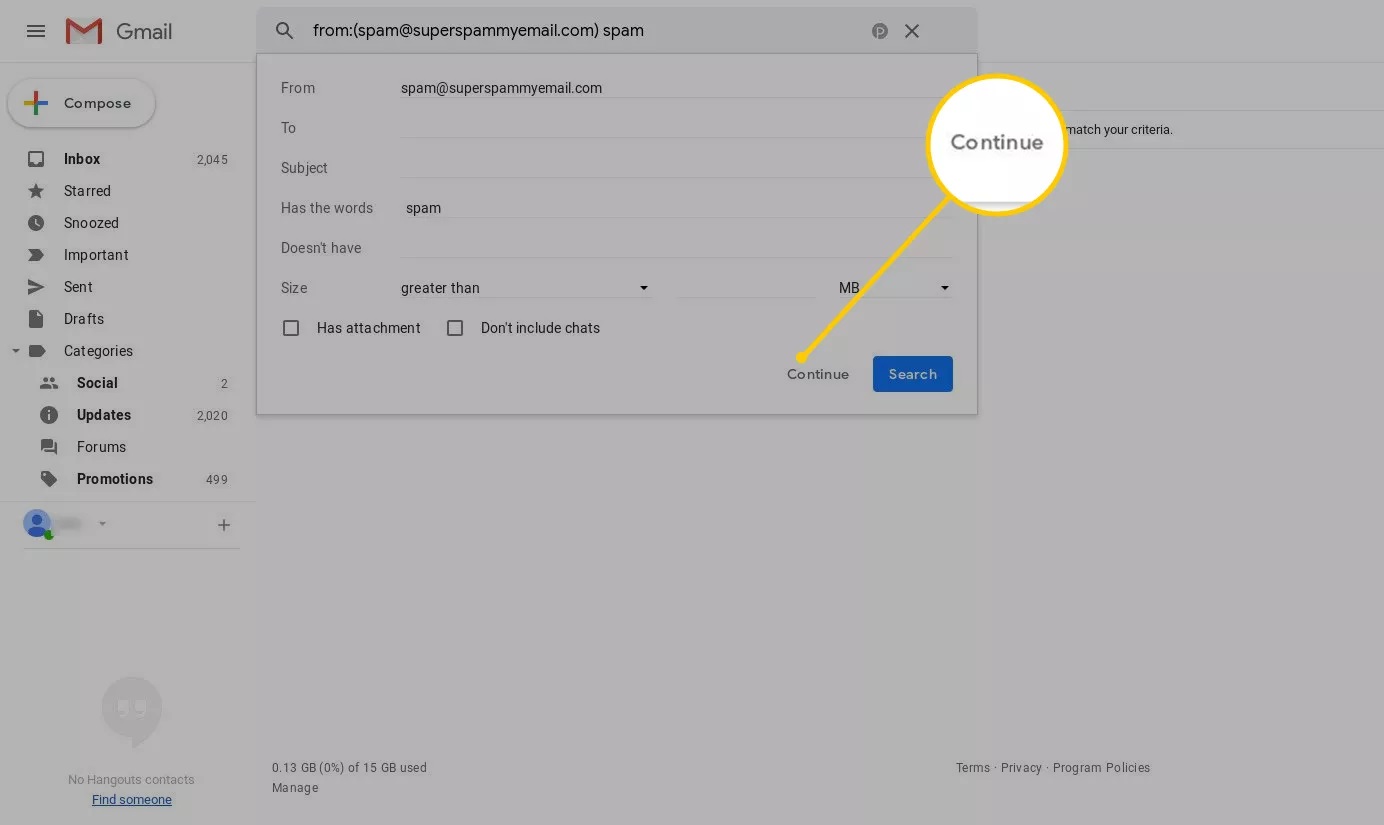The height and width of the screenshot is (825, 1384).
Task: Open the main menu hamburger icon
Action: [36, 31]
